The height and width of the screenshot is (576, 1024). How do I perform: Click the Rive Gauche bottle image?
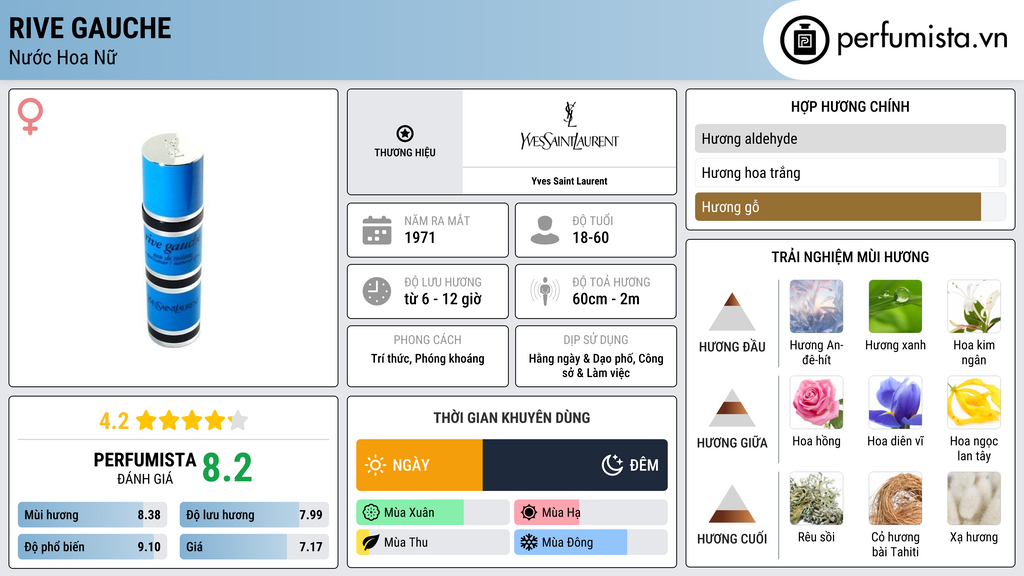point(172,240)
